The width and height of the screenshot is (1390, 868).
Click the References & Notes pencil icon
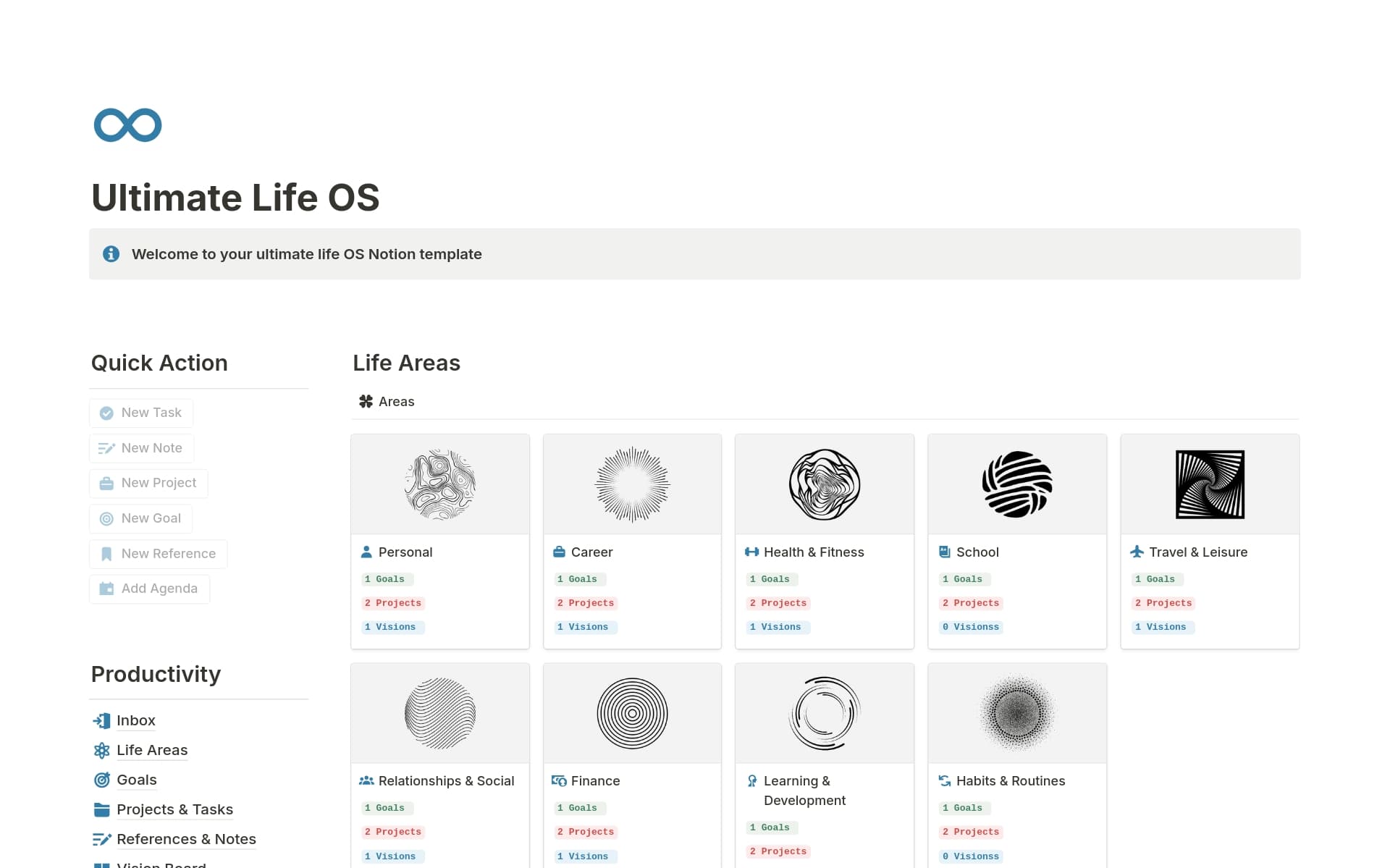tap(101, 840)
